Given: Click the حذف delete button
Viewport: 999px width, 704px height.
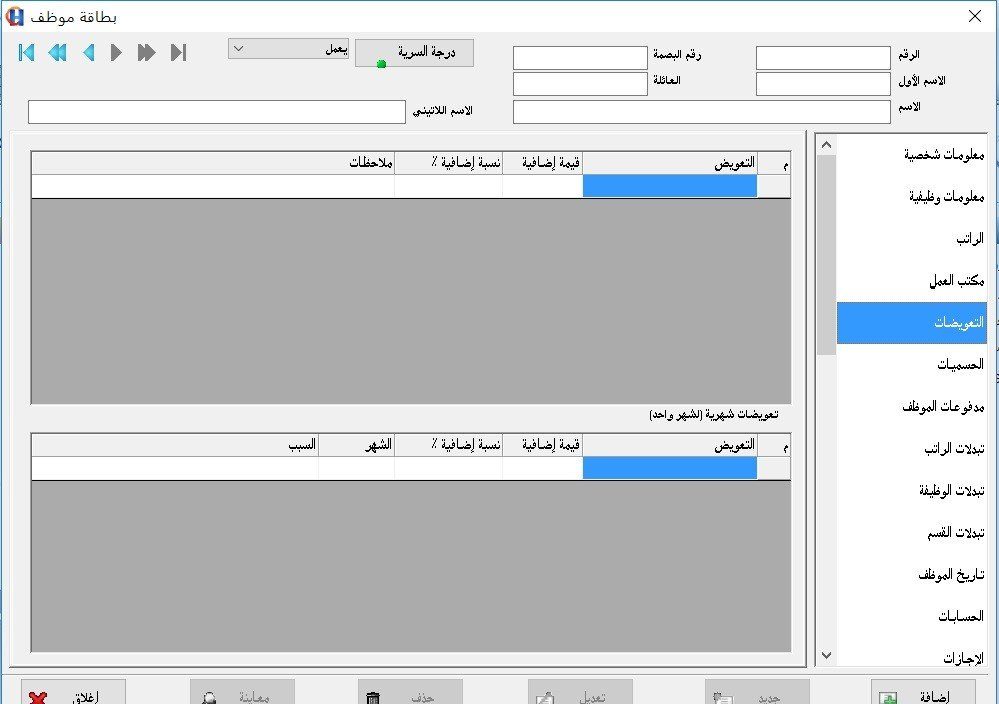Looking at the screenshot, I should tap(410, 693).
